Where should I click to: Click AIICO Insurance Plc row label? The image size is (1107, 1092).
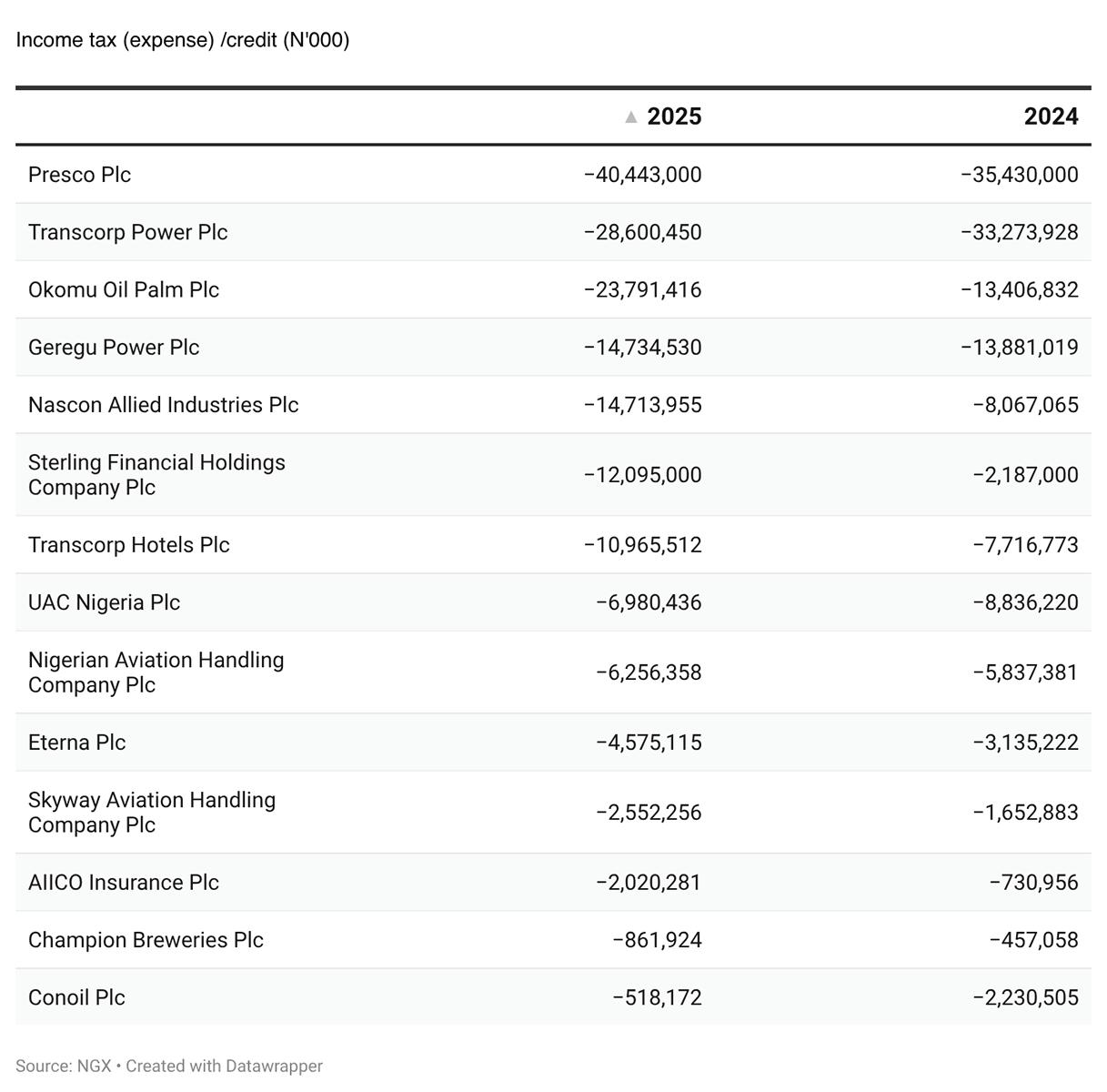pyautogui.click(x=124, y=883)
